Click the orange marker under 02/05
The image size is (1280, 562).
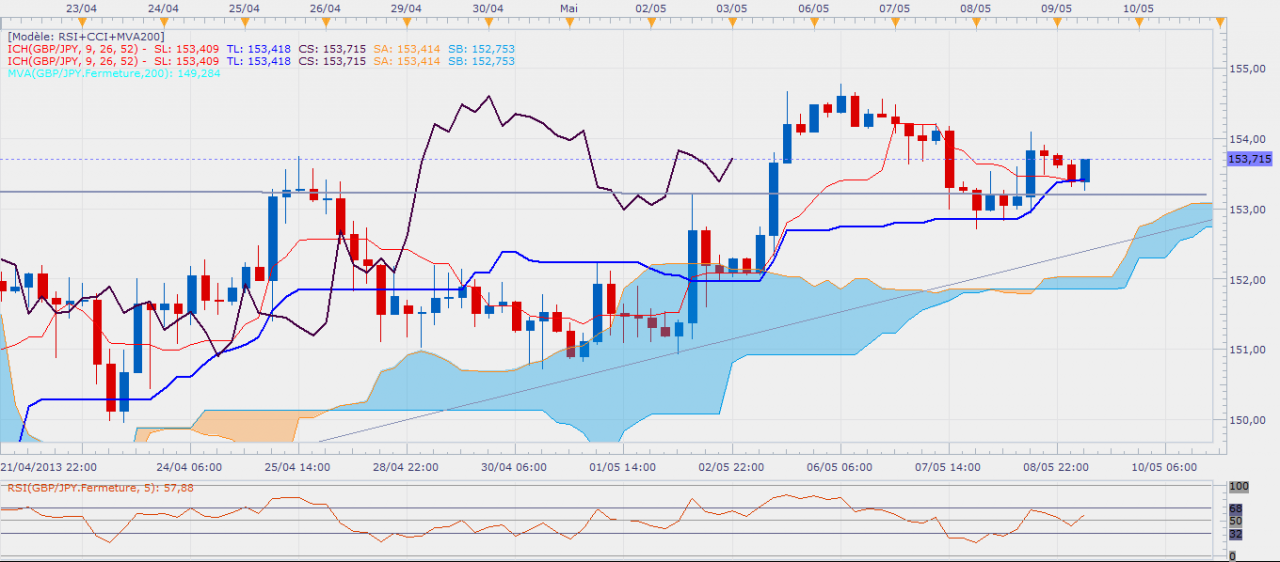(651, 21)
